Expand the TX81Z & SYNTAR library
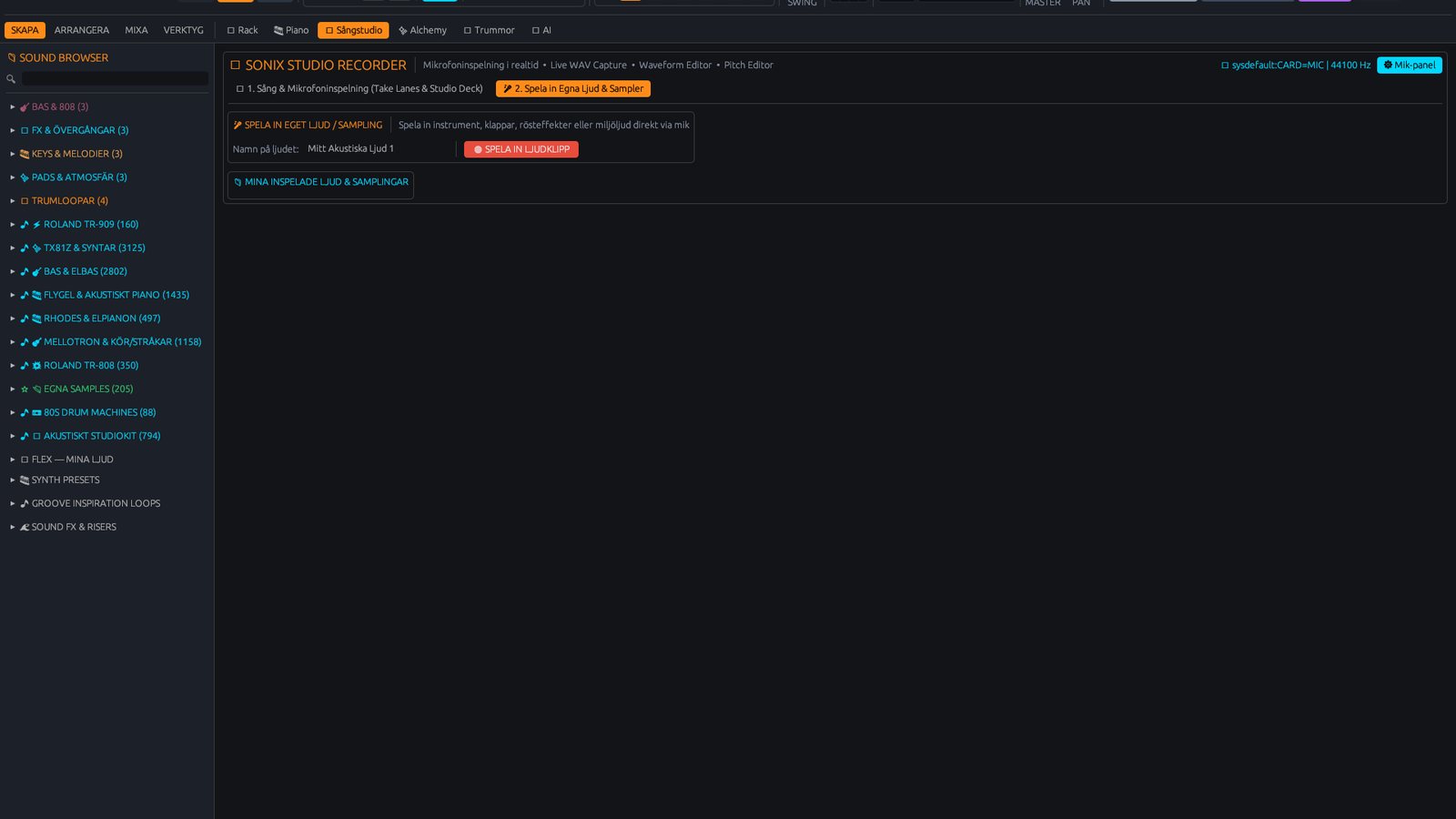The image size is (1456, 819). coord(13,248)
